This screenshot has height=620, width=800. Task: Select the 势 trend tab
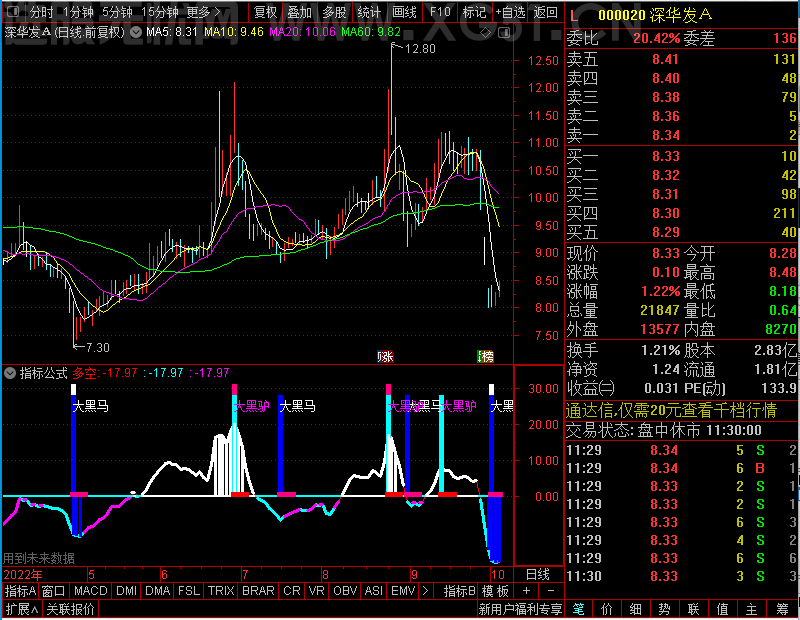(664, 609)
